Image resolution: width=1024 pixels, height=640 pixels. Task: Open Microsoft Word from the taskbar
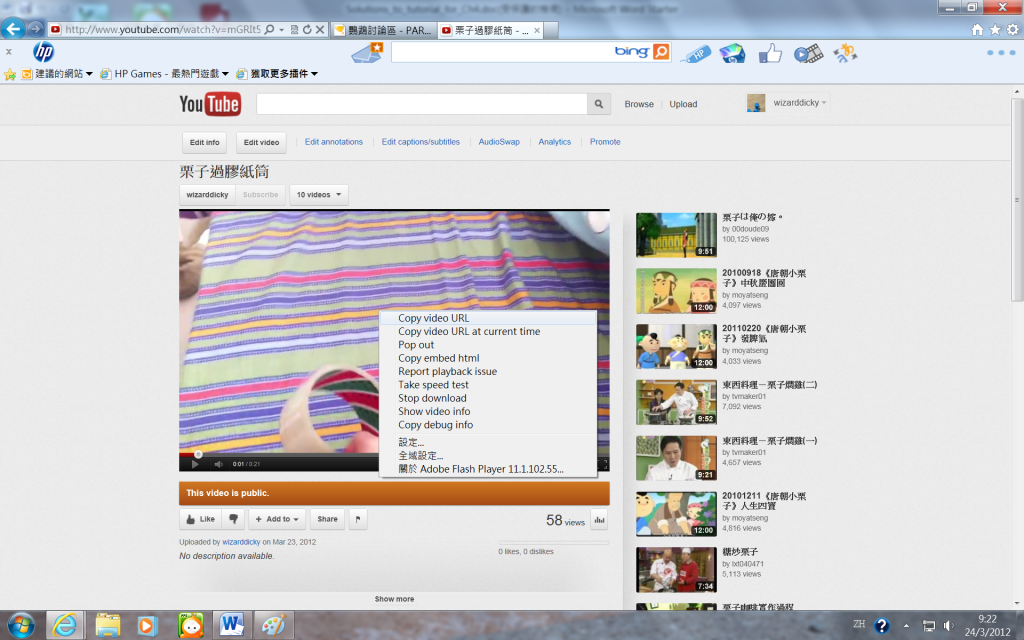click(231, 626)
